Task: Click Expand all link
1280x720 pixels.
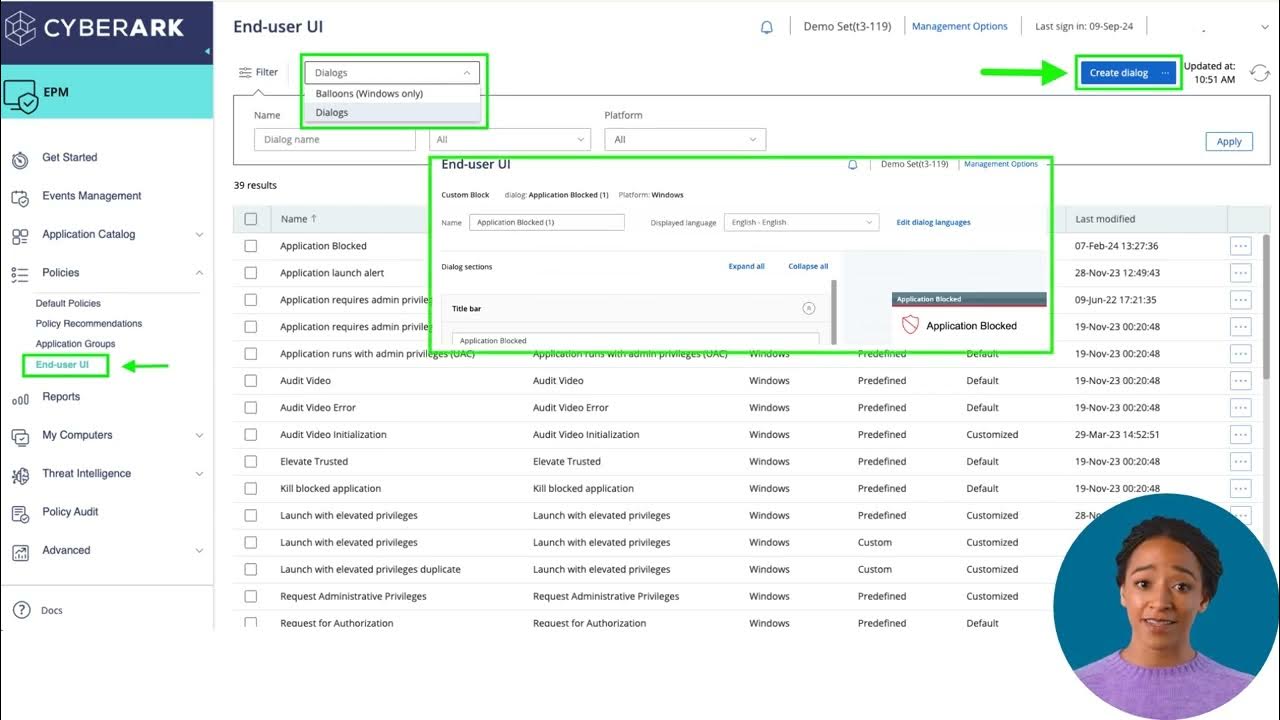Action: tap(747, 267)
